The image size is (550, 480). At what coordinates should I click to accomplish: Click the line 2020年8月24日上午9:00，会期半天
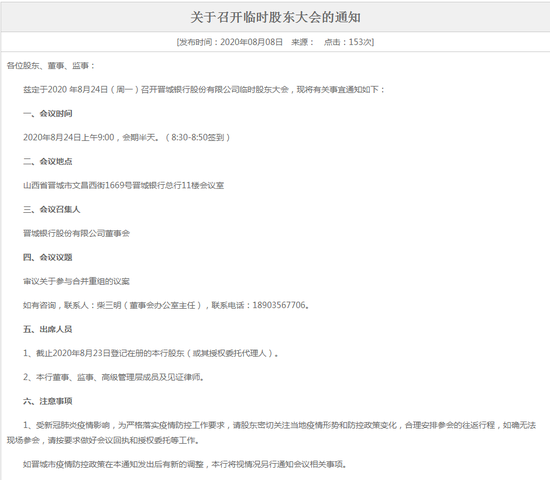[x=127, y=137]
